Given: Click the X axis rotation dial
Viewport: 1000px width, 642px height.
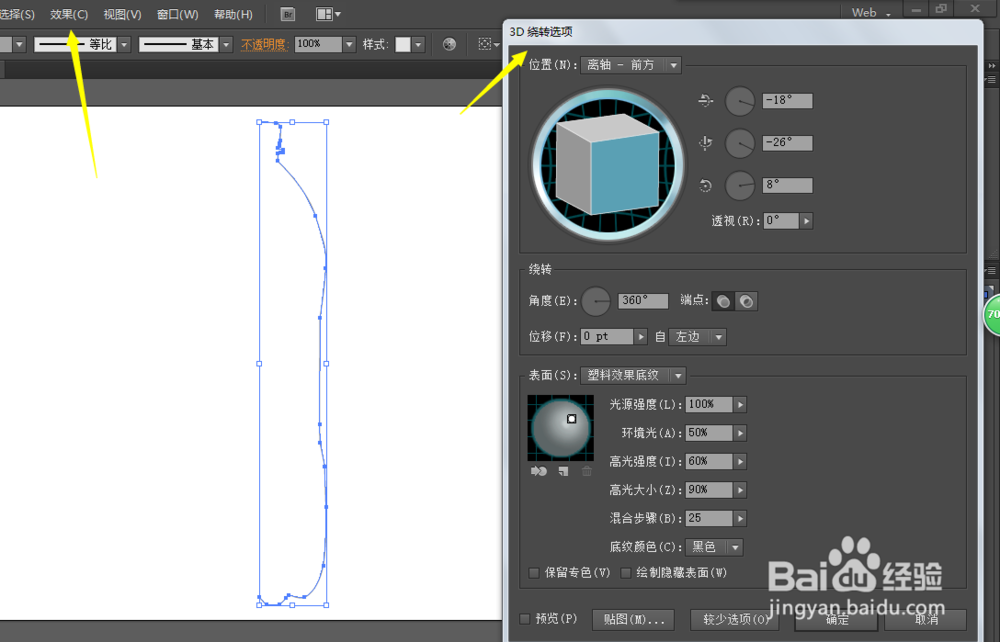Looking at the screenshot, I should click(x=739, y=100).
